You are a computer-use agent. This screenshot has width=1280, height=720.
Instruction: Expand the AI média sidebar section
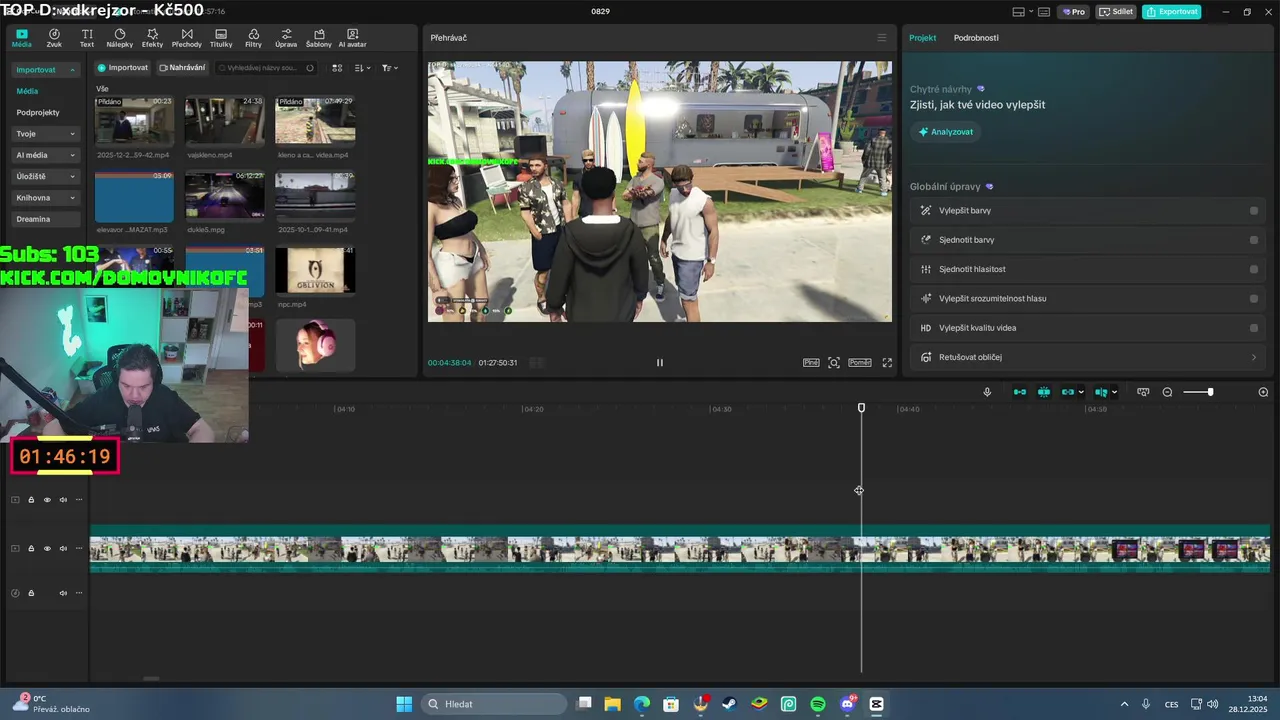pos(72,156)
